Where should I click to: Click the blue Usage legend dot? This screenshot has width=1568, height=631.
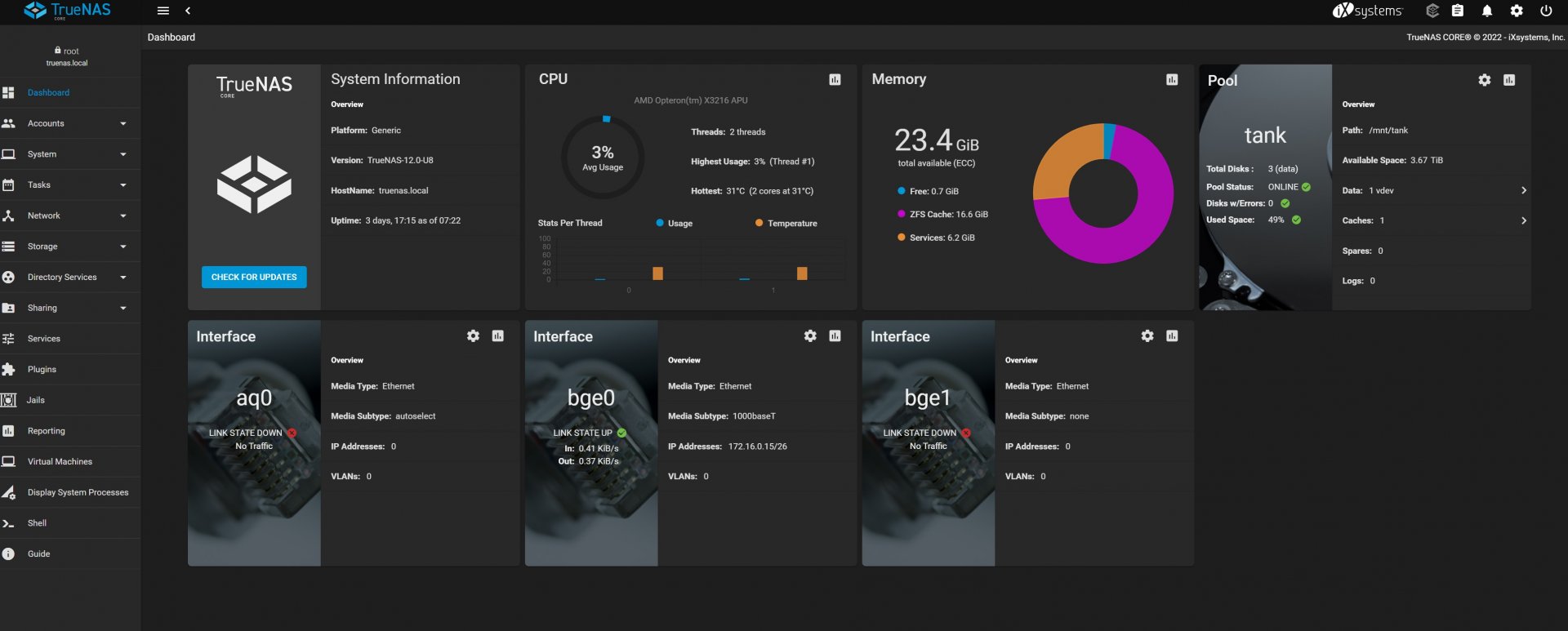[660, 224]
